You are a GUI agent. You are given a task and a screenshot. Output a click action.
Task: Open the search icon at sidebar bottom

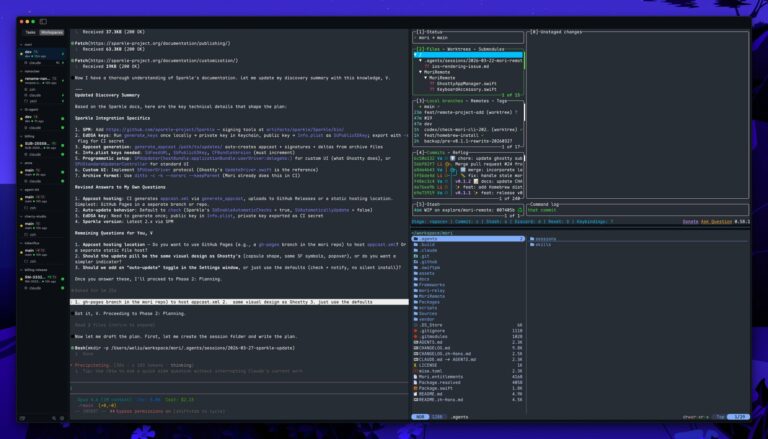coord(54,418)
